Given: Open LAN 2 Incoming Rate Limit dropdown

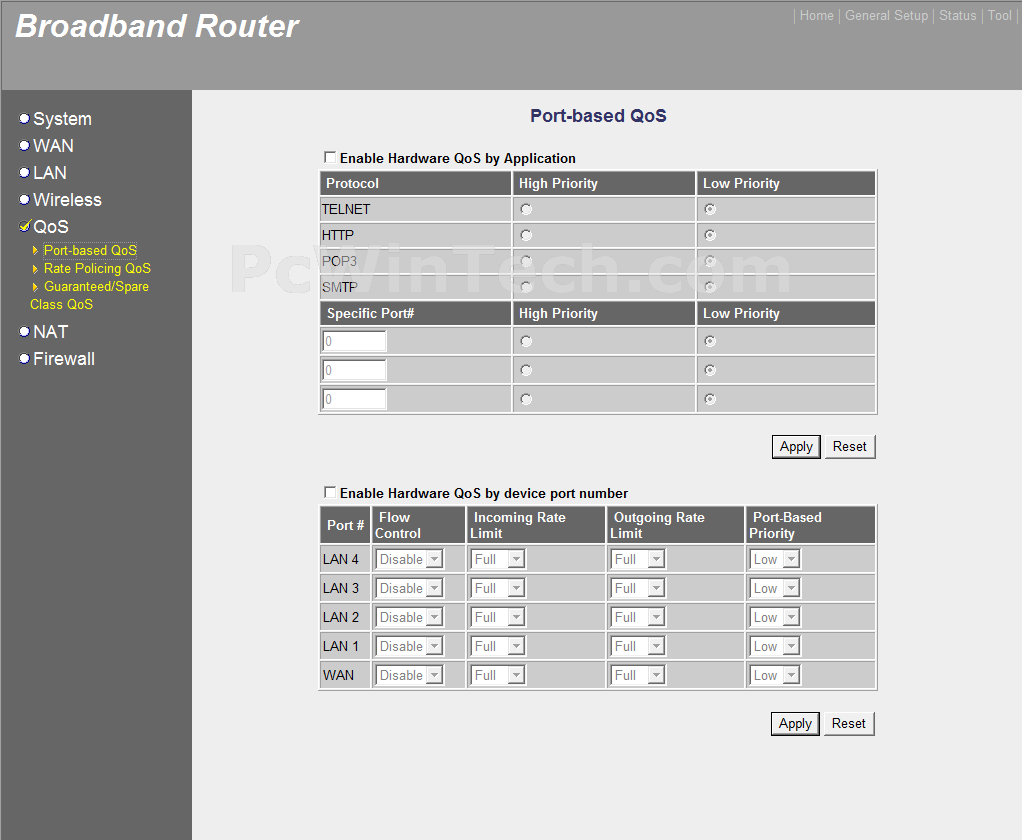Looking at the screenshot, I should point(498,617).
